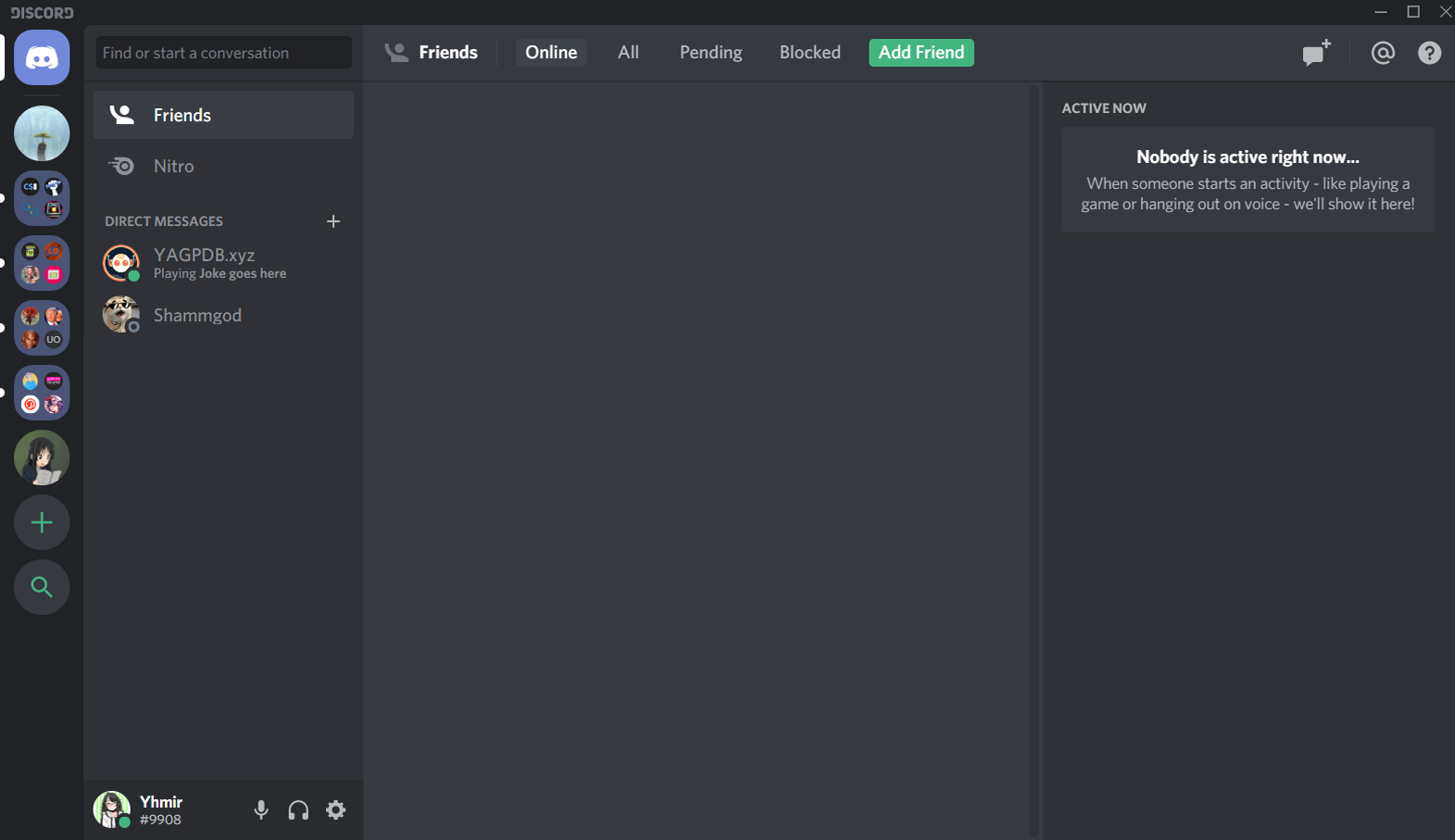The image size is (1455, 840).
Task: Open User Settings gear
Action: coord(335,810)
